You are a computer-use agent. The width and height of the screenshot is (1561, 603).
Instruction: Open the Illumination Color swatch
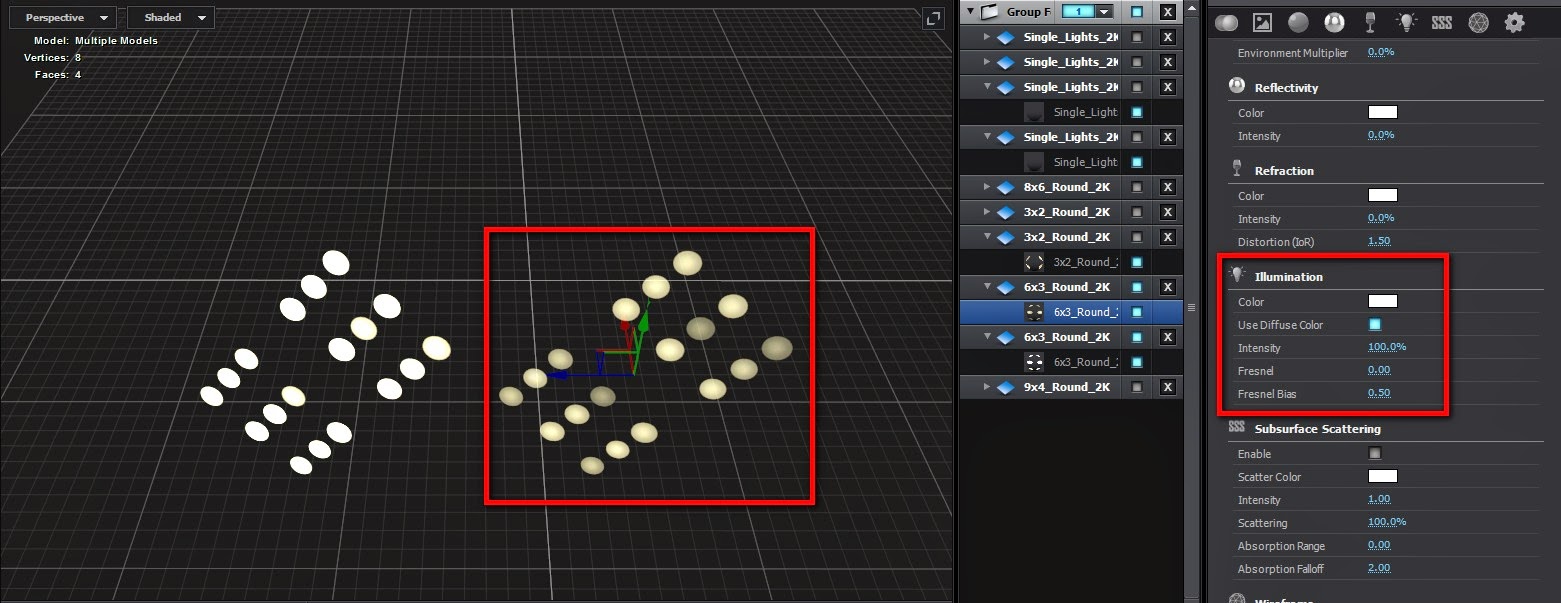tap(1383, 301)
